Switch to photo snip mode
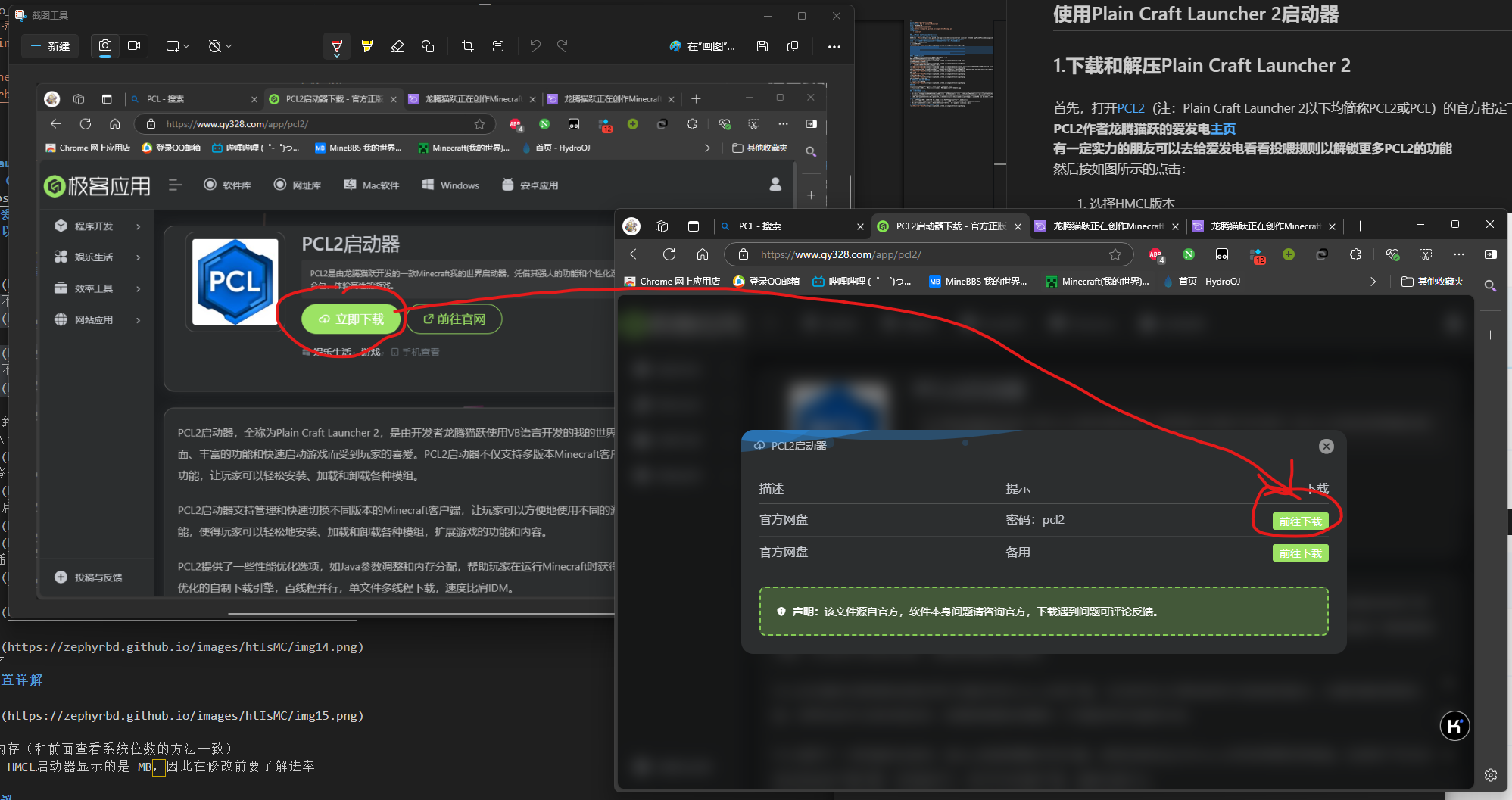 click(105, 46)
